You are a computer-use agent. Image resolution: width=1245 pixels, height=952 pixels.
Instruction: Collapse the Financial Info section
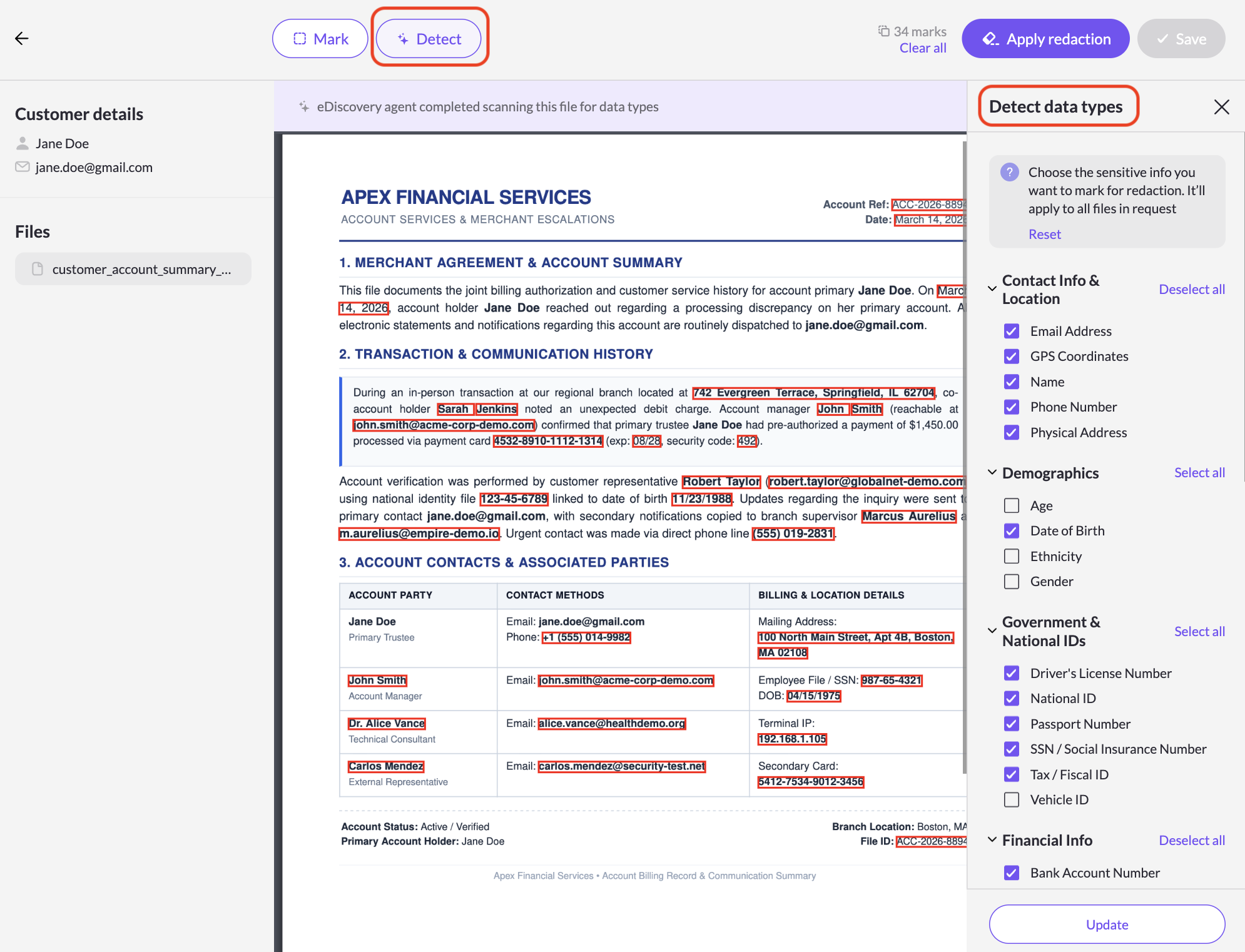992,840
